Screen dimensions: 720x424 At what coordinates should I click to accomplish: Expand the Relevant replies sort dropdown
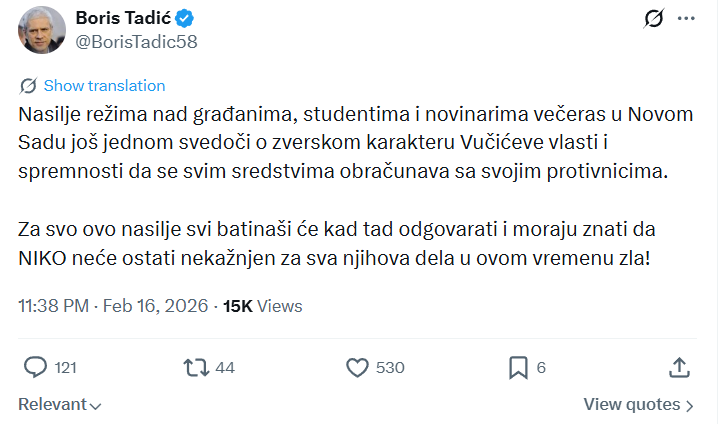(x=60, y=405)
